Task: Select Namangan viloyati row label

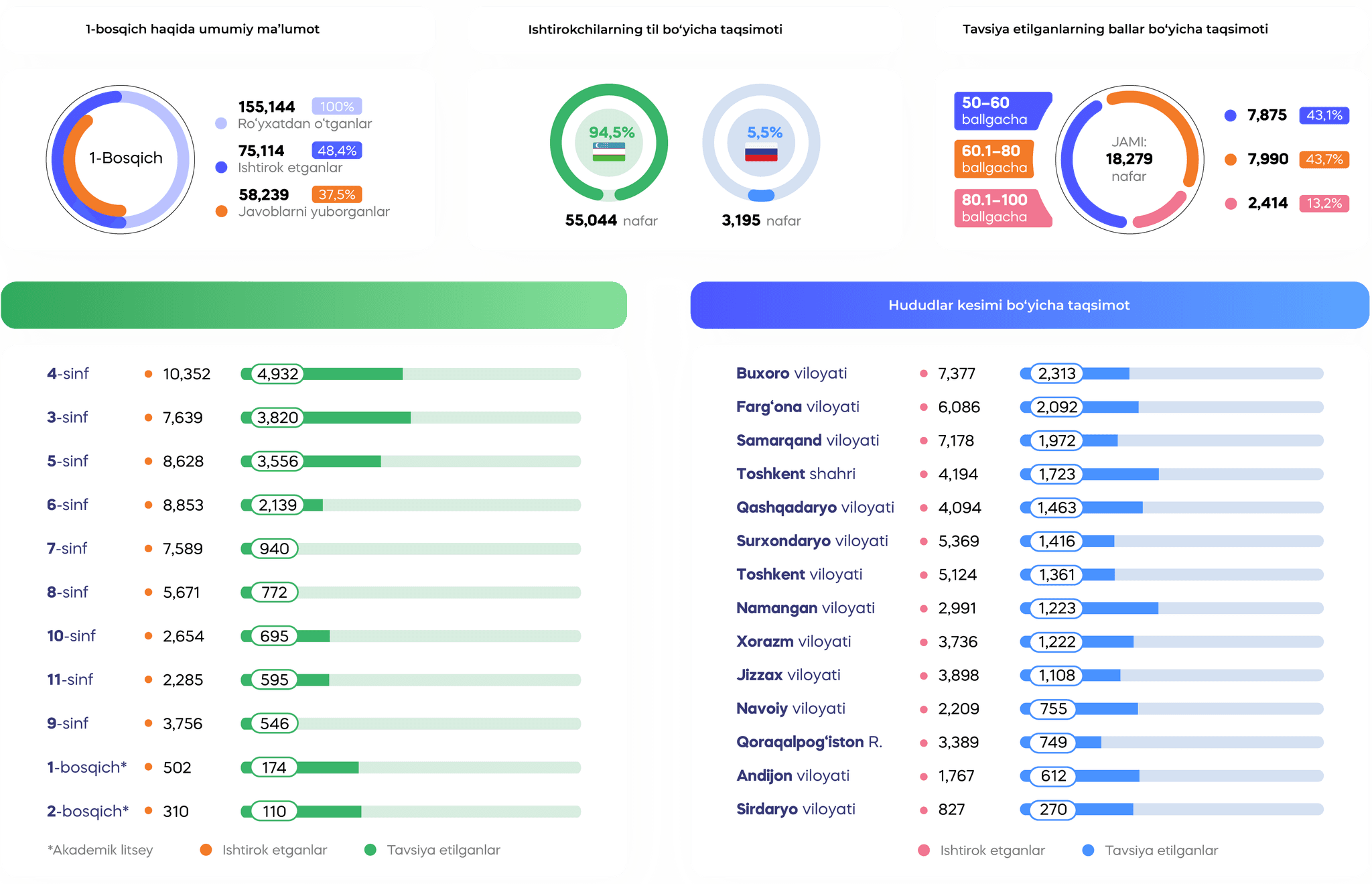Action: click(x=806, y=608)
